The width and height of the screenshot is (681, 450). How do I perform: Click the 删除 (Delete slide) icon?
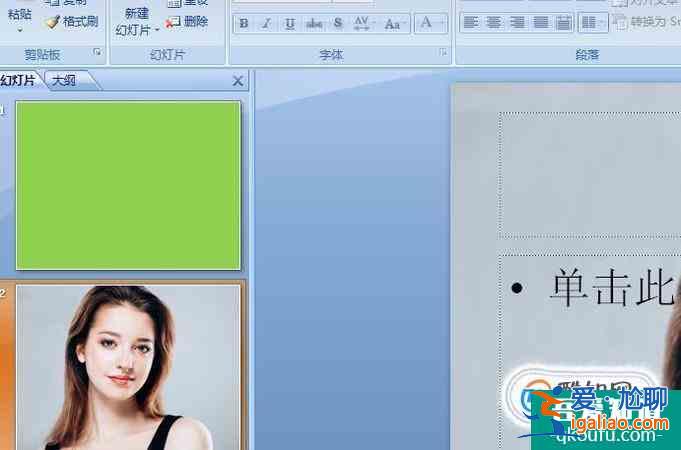pos(173,22)
